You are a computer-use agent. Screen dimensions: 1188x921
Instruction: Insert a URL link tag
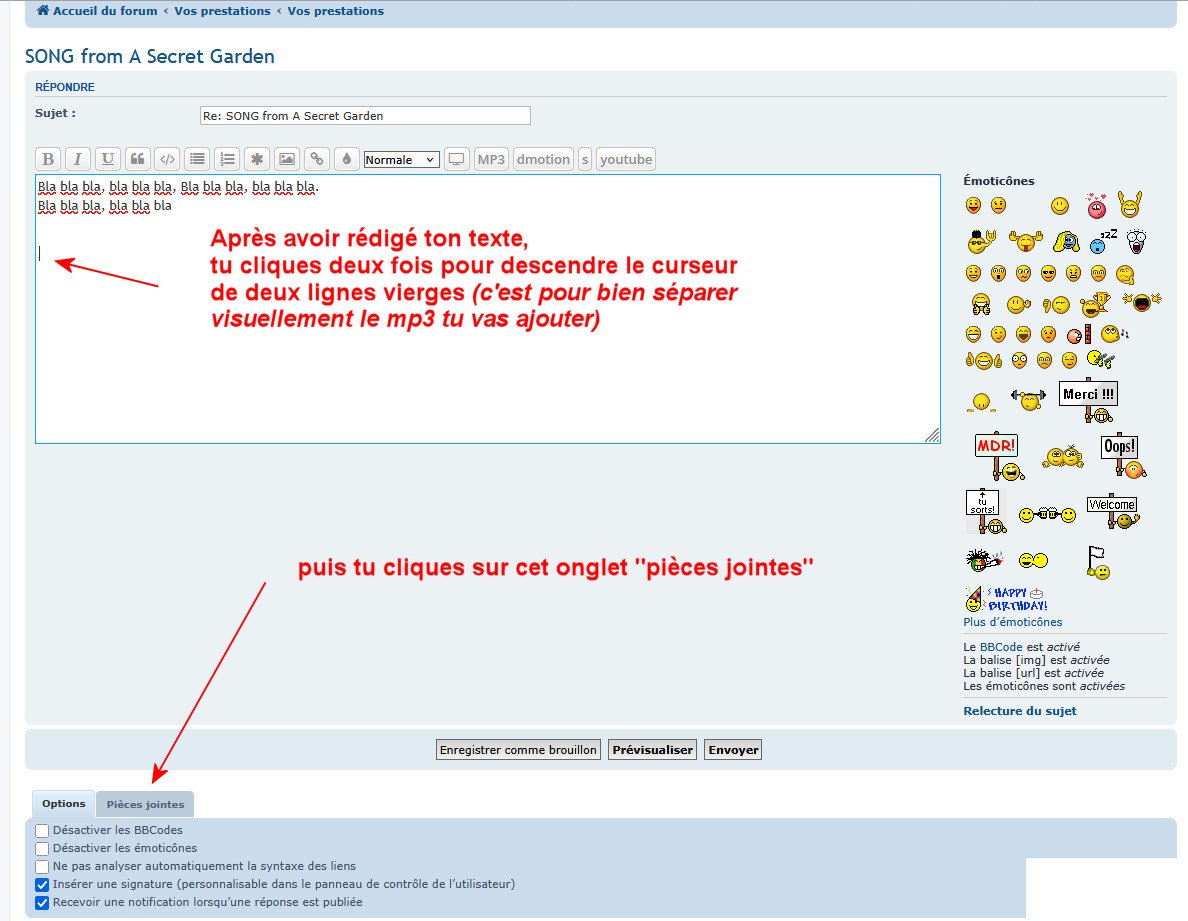(317, 159)
